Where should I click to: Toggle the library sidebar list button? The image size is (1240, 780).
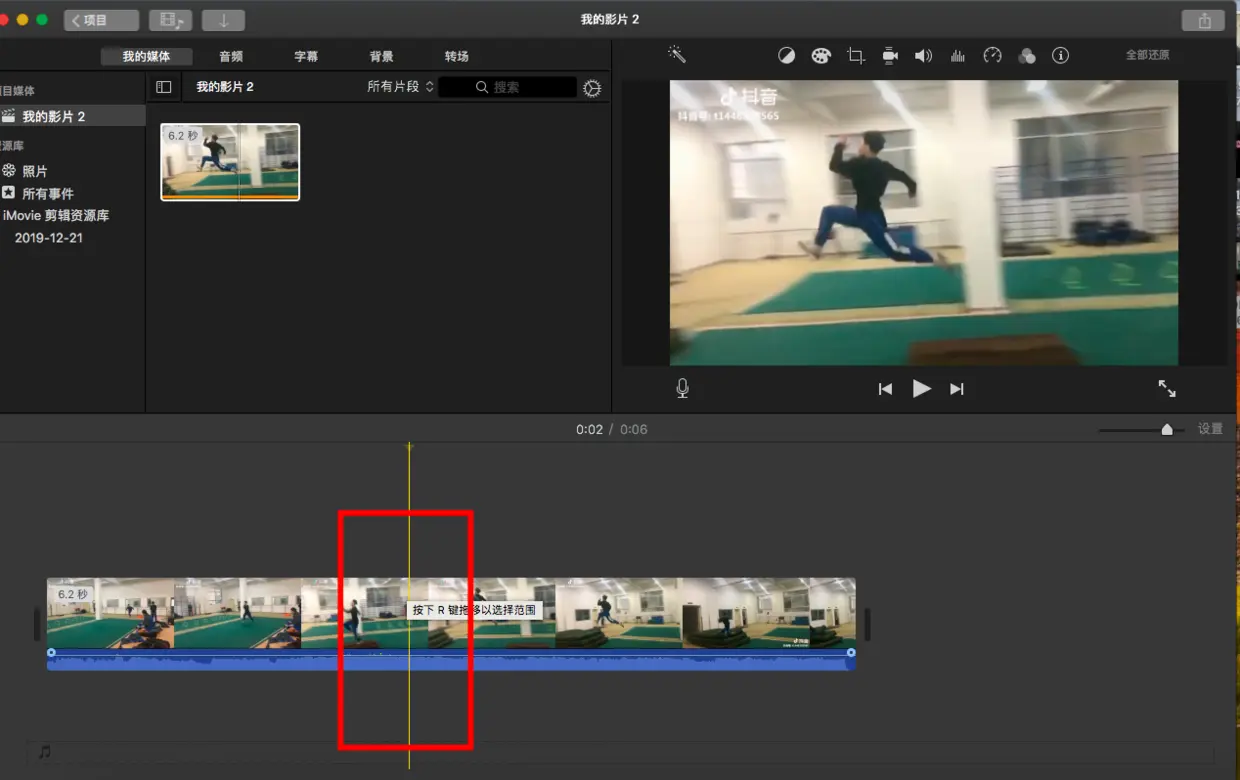coord(164,87)
